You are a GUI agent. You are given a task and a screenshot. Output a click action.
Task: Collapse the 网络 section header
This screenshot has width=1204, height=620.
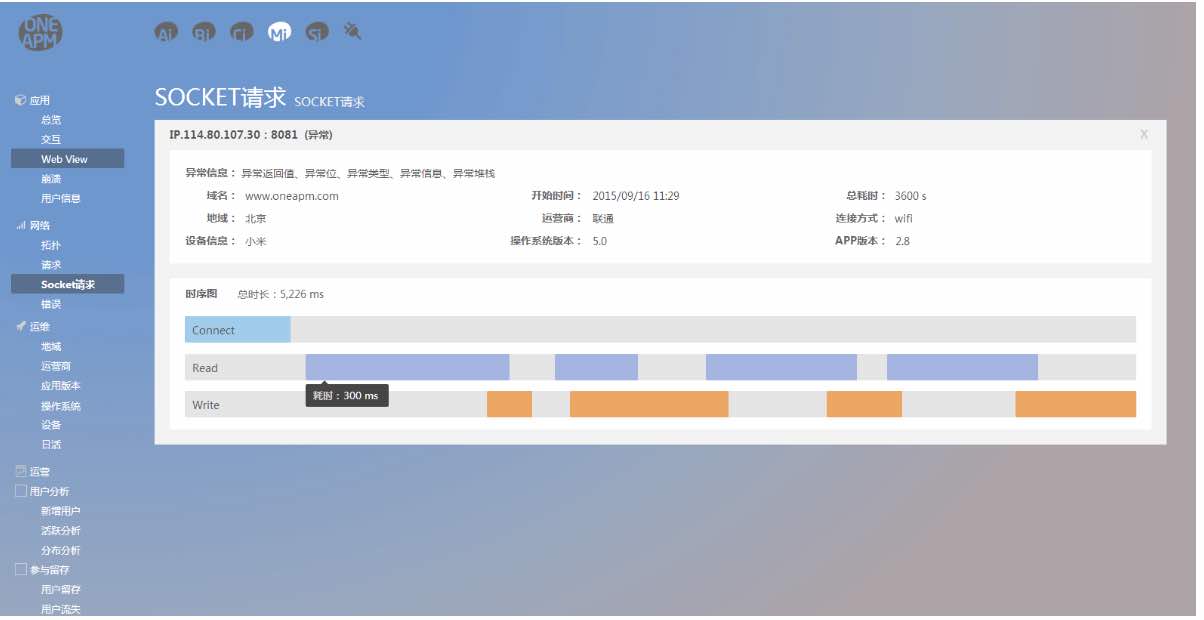[x=39, y=226]
